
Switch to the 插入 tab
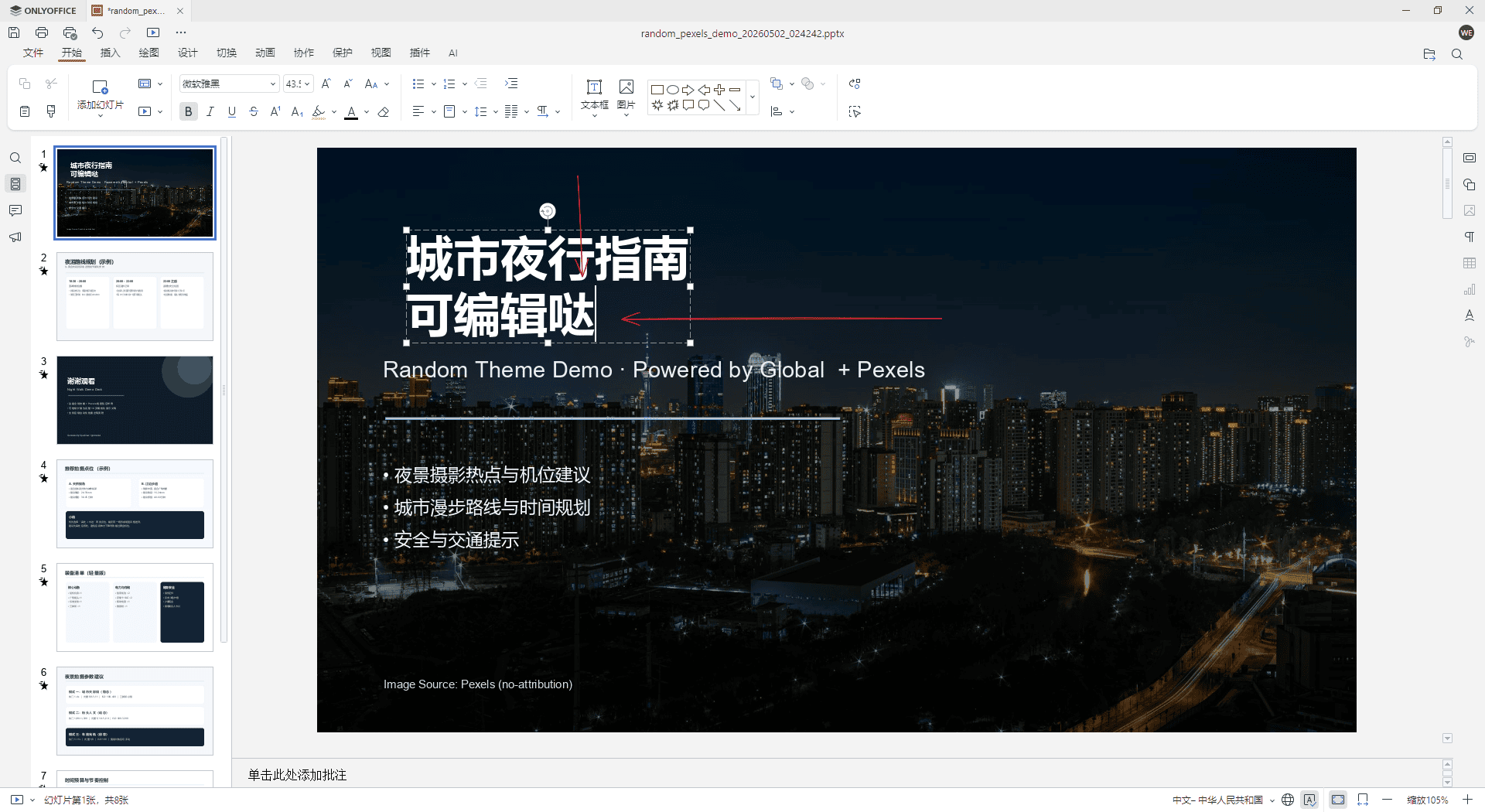coord(111,53)
